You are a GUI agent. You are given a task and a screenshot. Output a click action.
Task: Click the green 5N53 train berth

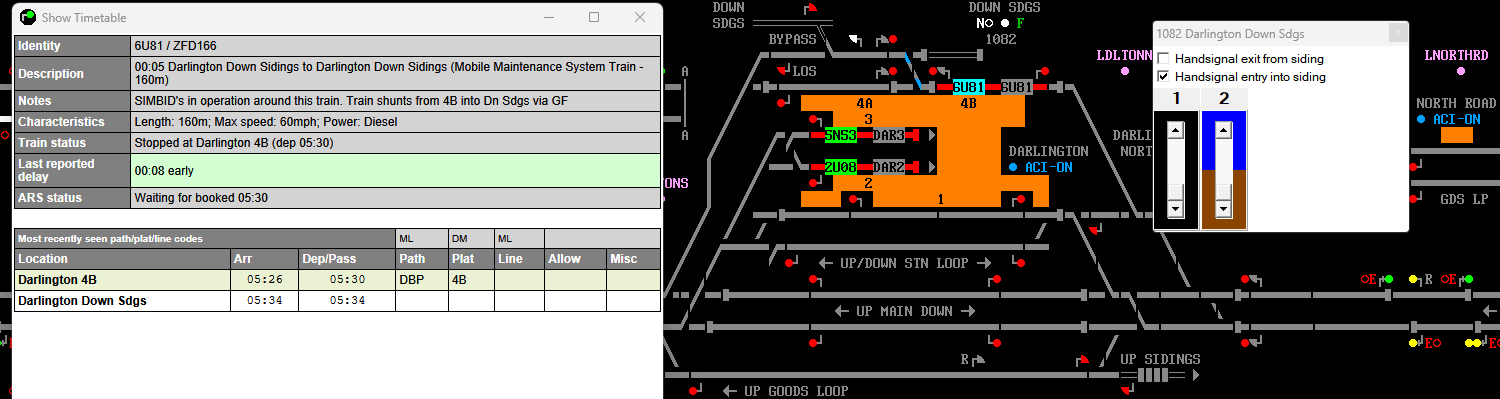tap(841, 136)
